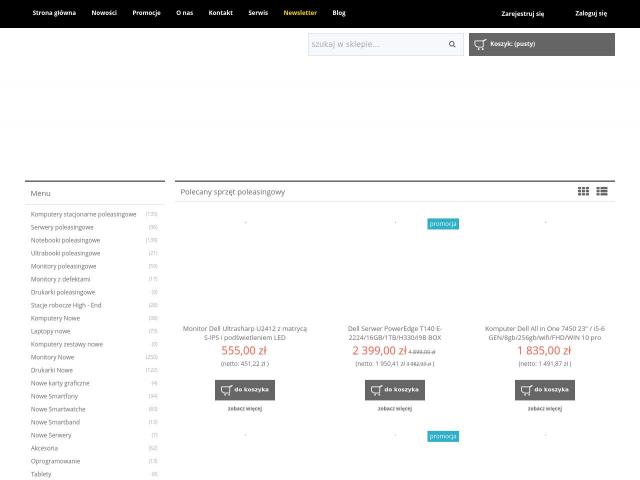
Task: Open Ultrabooki poleasingowe category
Action: (x=65, y=253)
